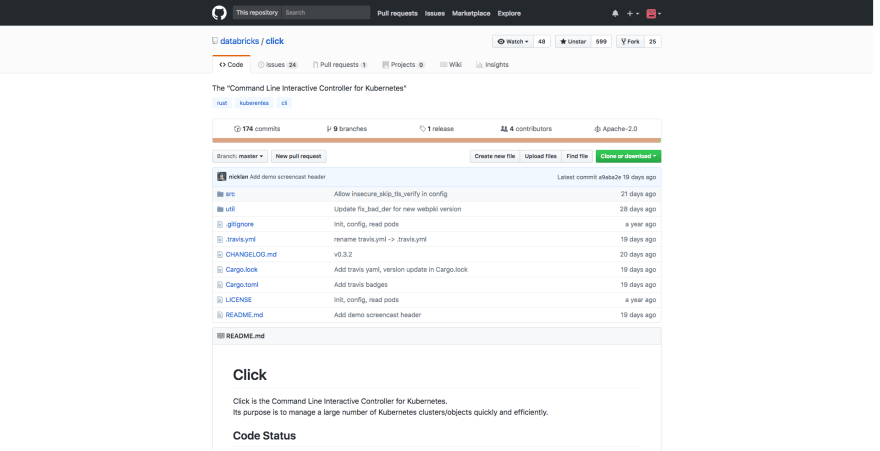Image resolution: width=880 pixels, height=451 pixels.
Task: Switch to the Projects 0 tab
Action: 403,65
